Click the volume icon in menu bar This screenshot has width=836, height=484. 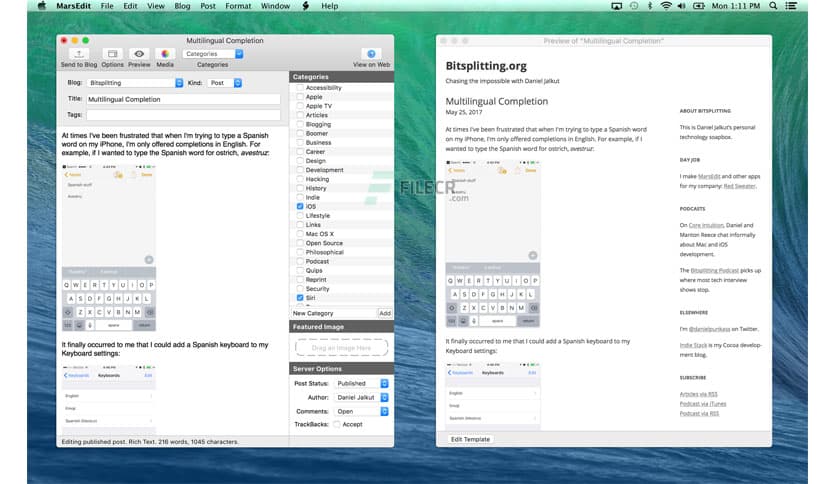point(681,6)
